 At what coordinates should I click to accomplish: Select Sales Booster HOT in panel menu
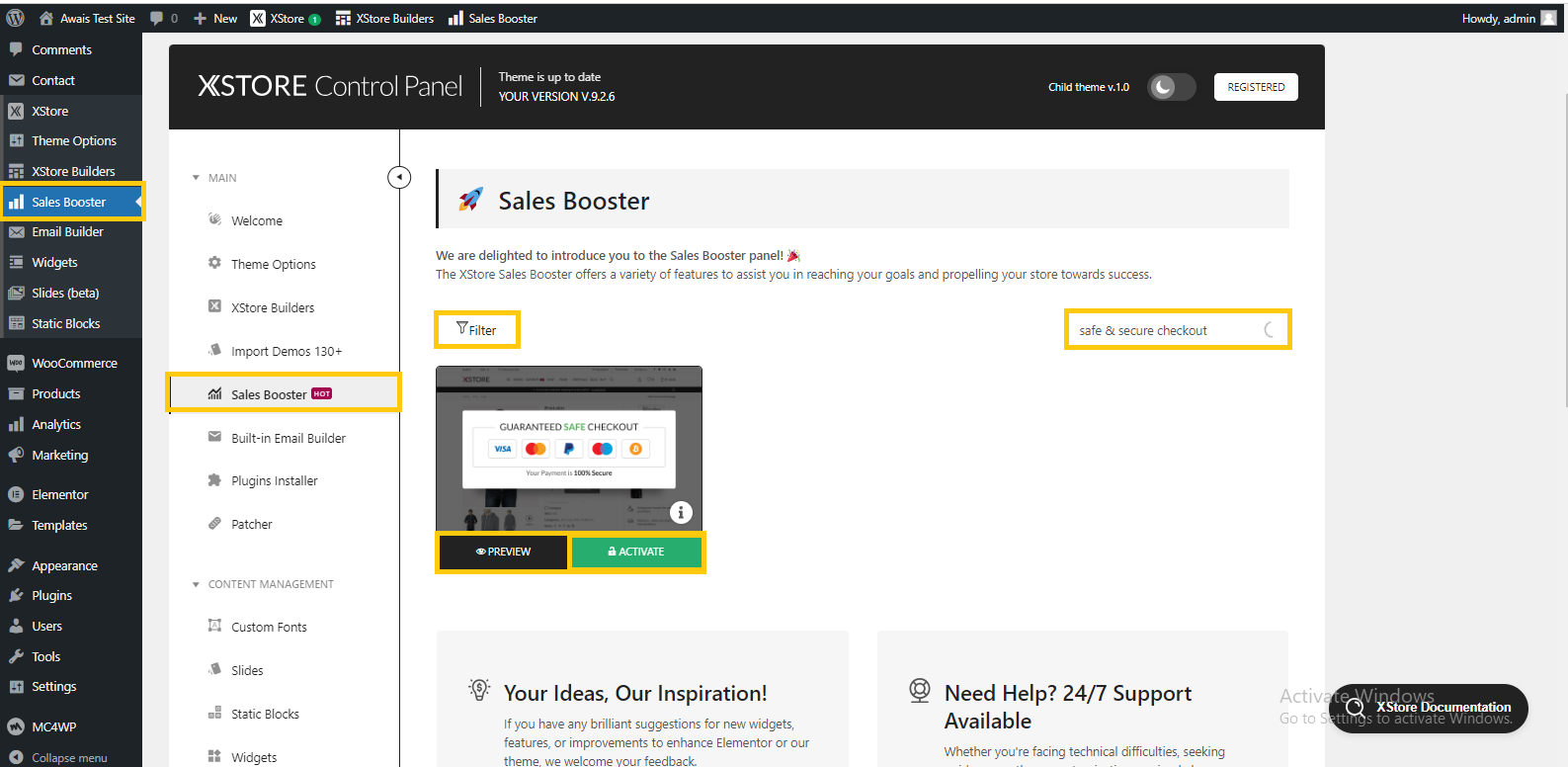[284, 393]
